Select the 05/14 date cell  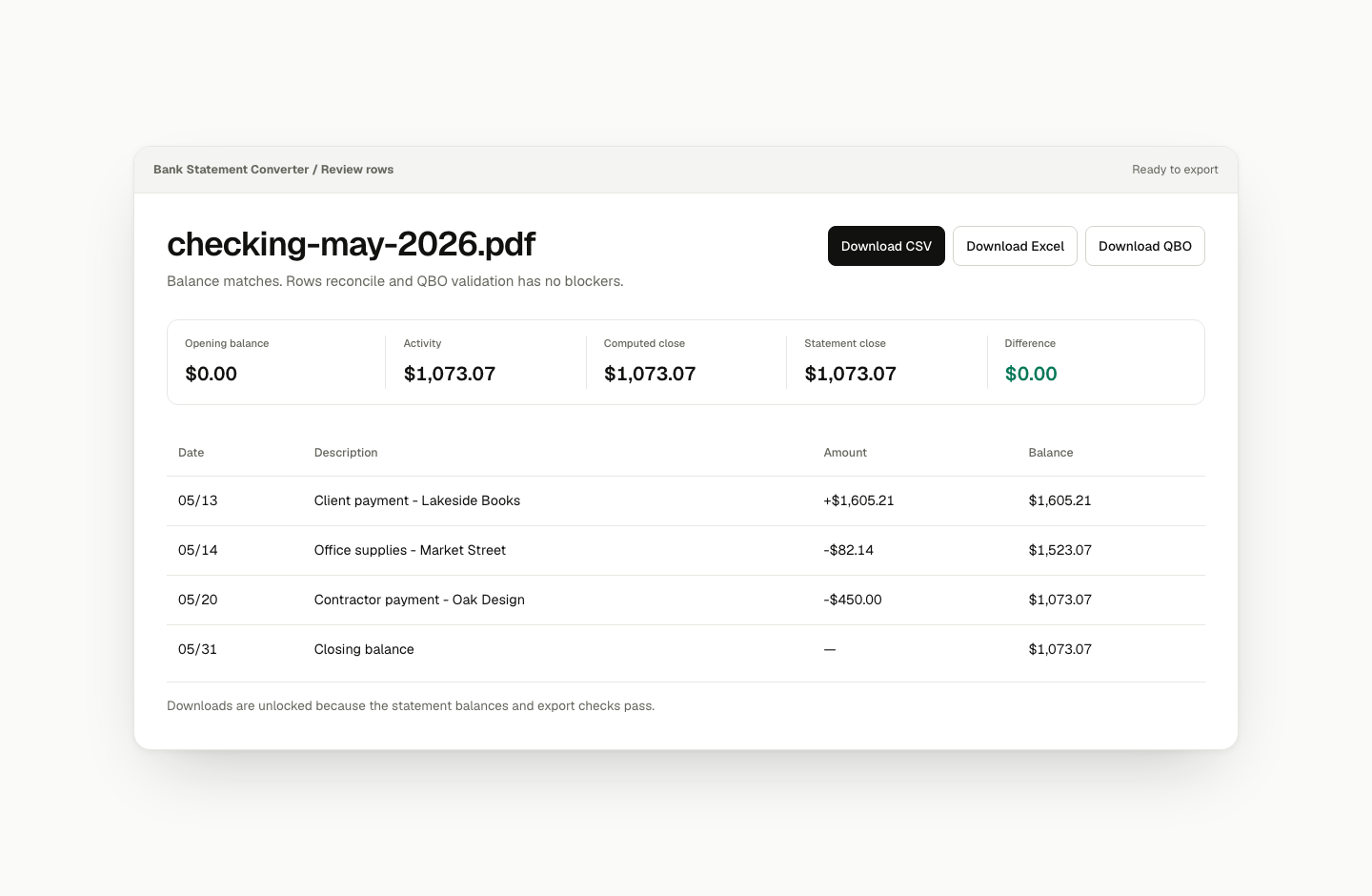click(x=197, y=550)
